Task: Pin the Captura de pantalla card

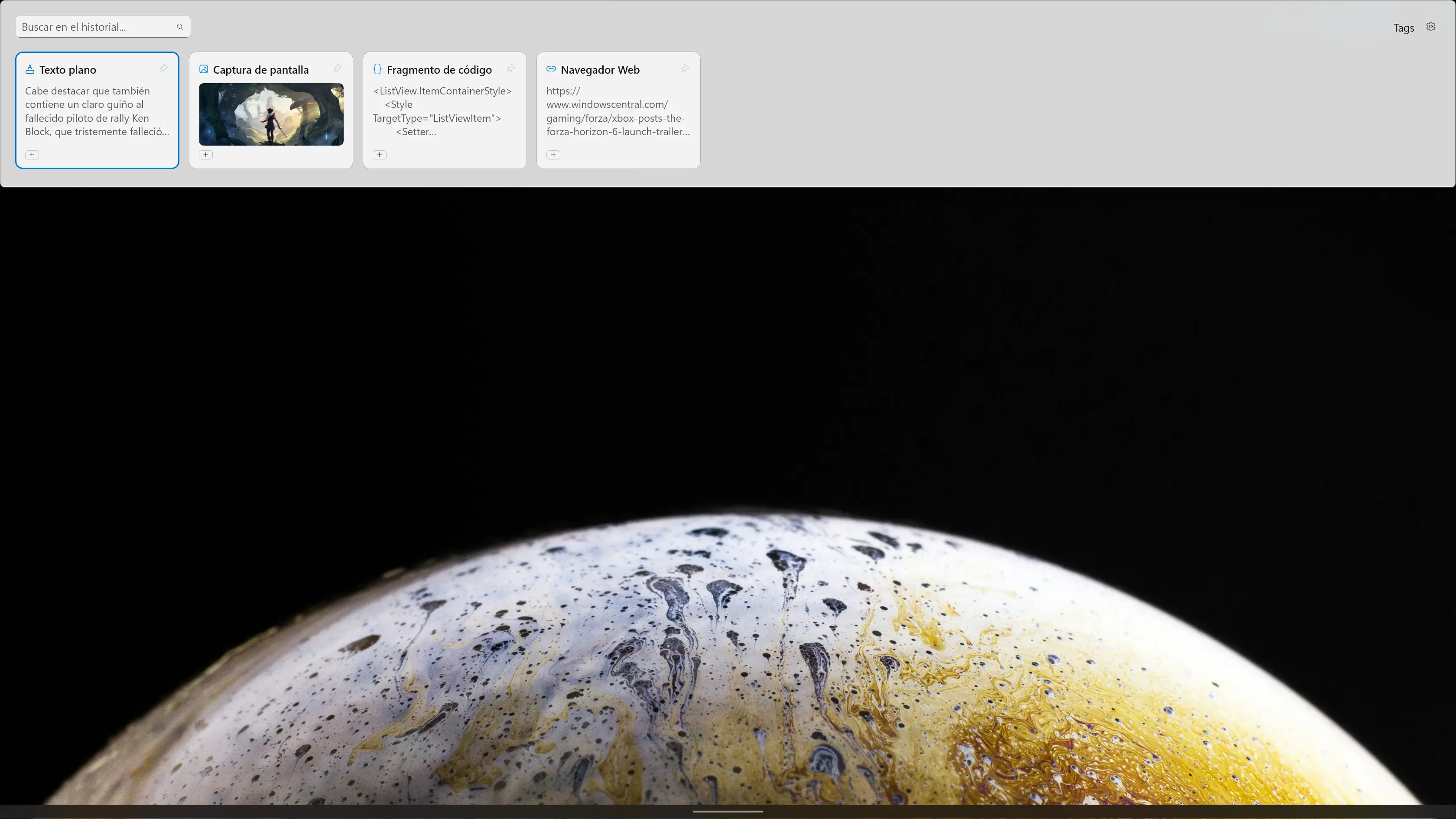Action: click(337, 69)
